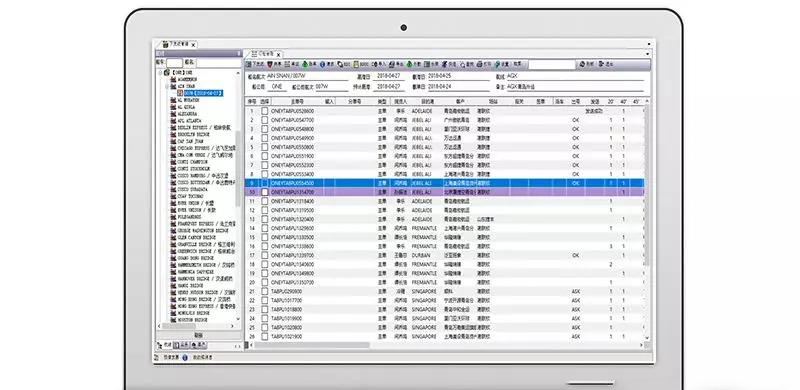
Task: Click the magnifier search icon in the toolbar
Action: [463, 64]
